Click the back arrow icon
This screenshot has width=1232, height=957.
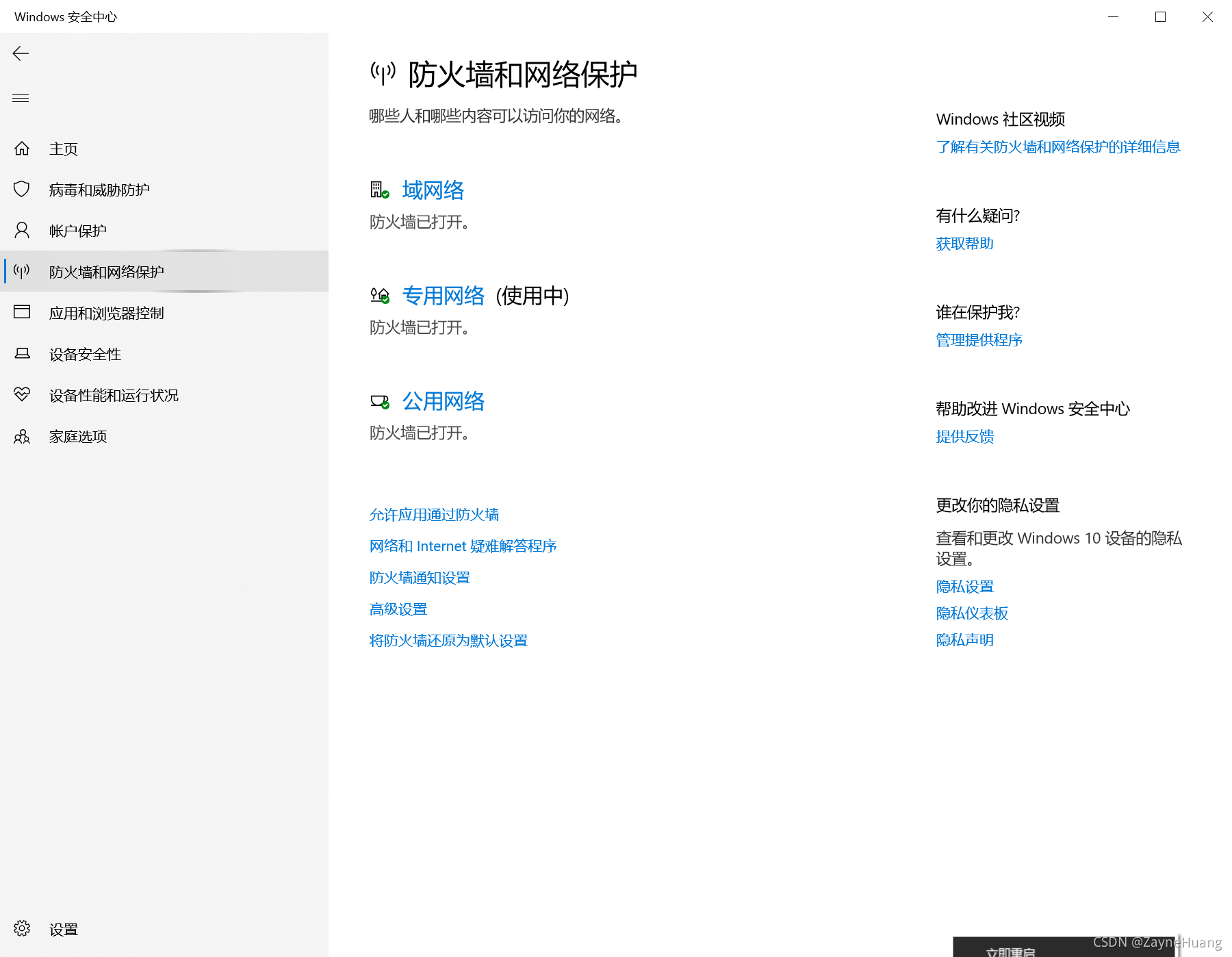tap(21, 53)
